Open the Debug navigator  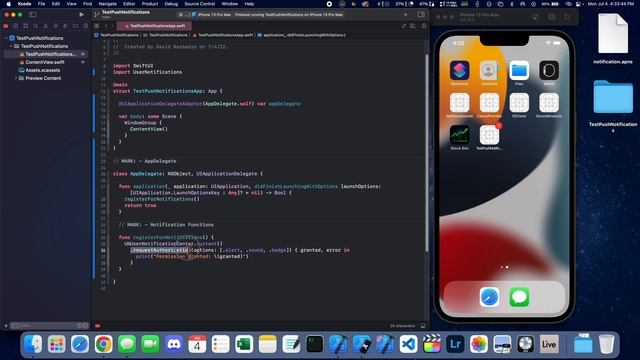click(x=65, y=26)
